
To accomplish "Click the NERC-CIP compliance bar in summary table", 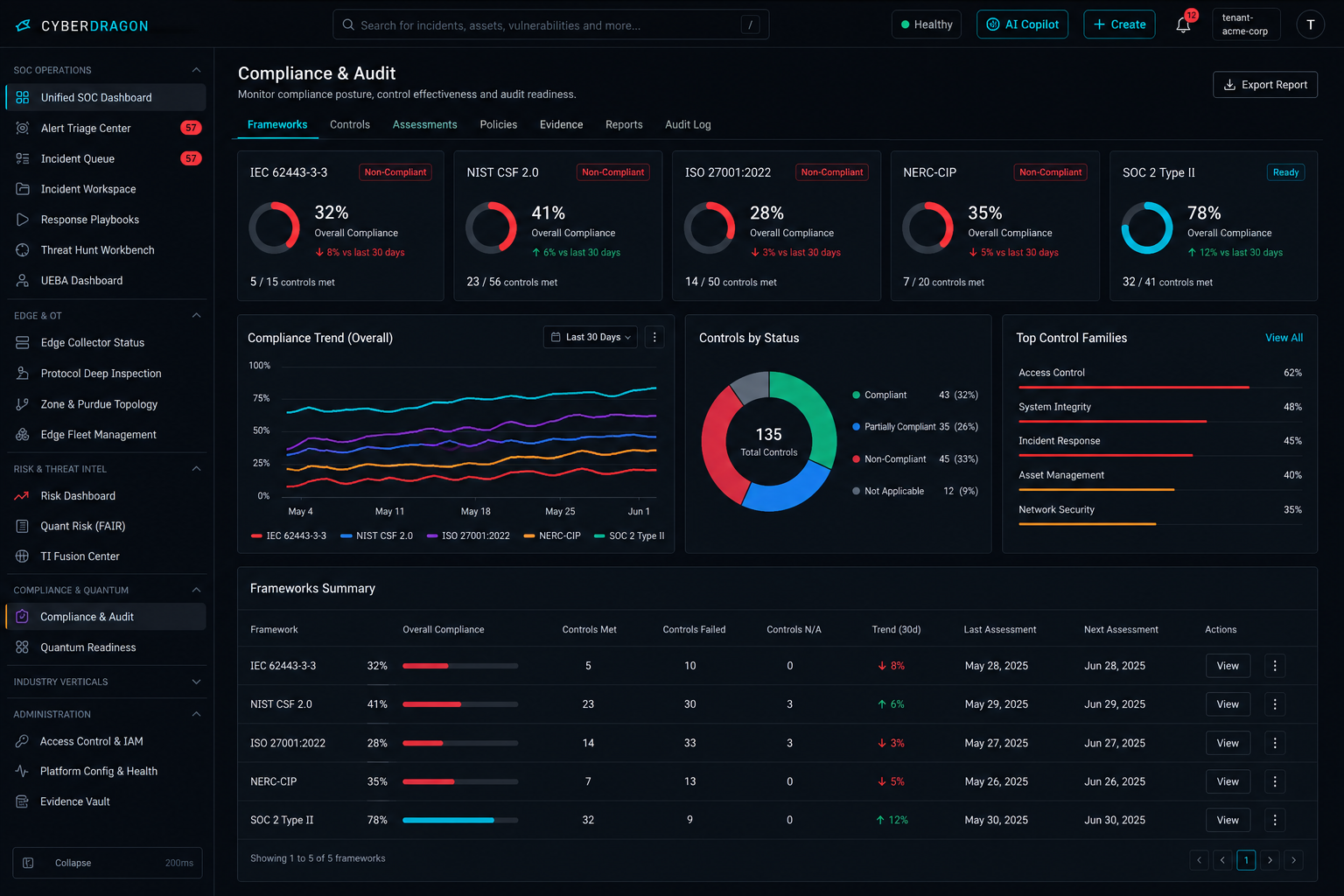I will click(x=460, y=781).
